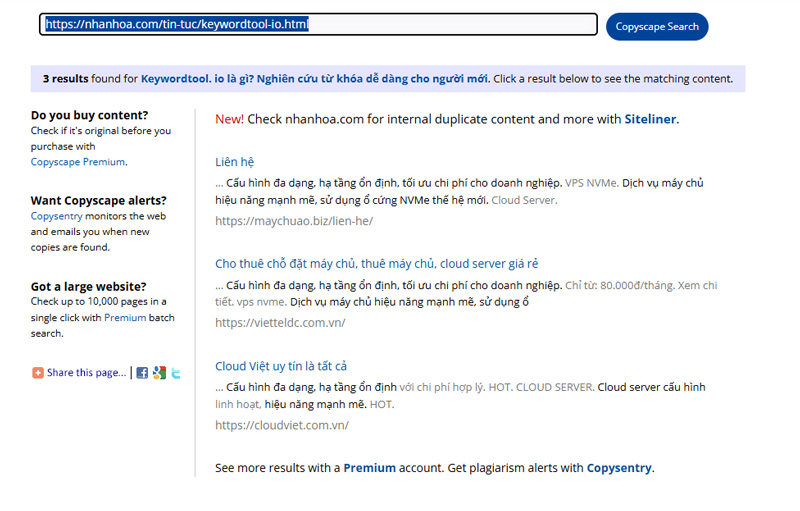Click 'Chỉ từ: 80.000đ/tháng' snippet text
800x511 pixels.
point(619,286)
